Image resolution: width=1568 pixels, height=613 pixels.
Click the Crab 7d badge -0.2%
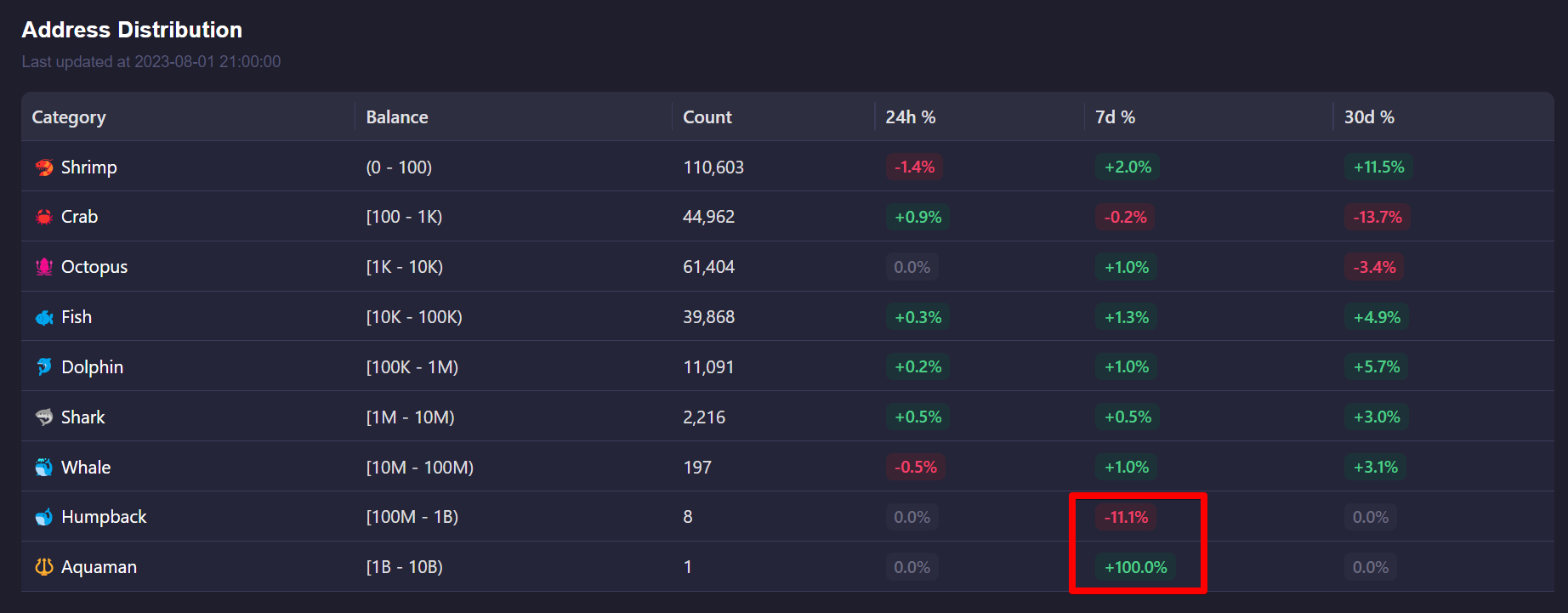[1125, 217]
